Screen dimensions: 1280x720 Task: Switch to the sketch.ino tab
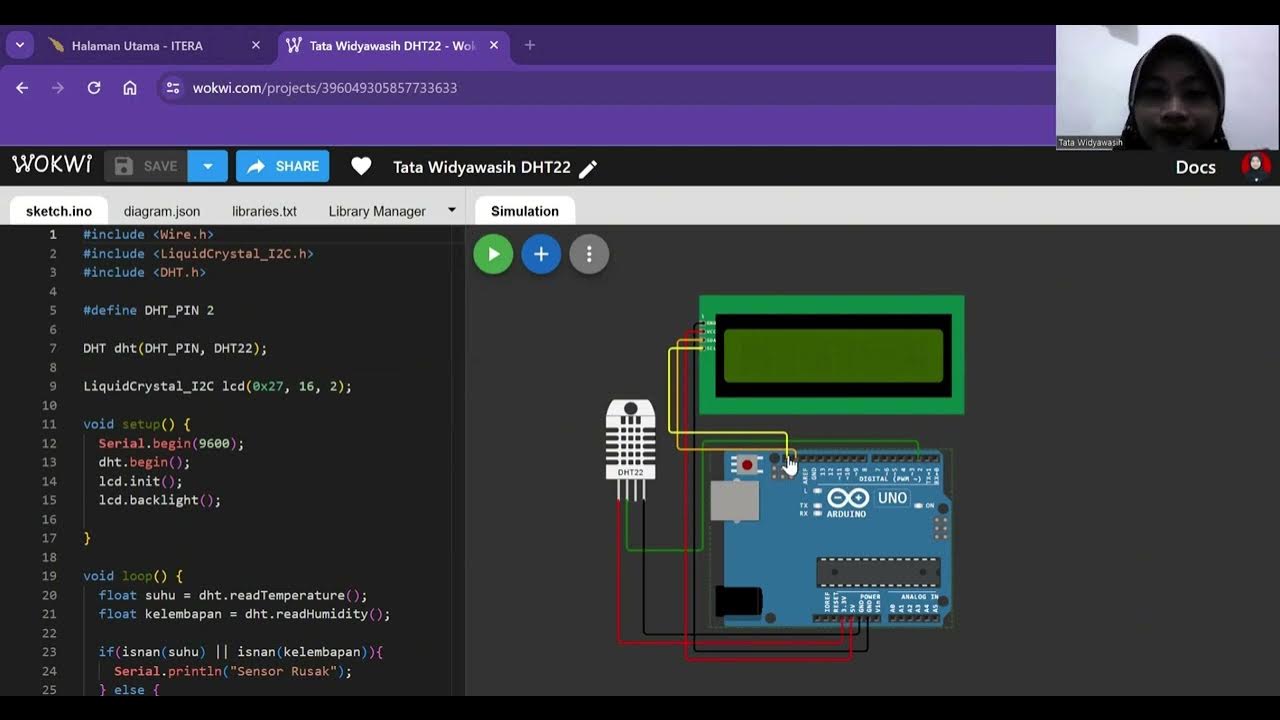[x=59, y=211]
